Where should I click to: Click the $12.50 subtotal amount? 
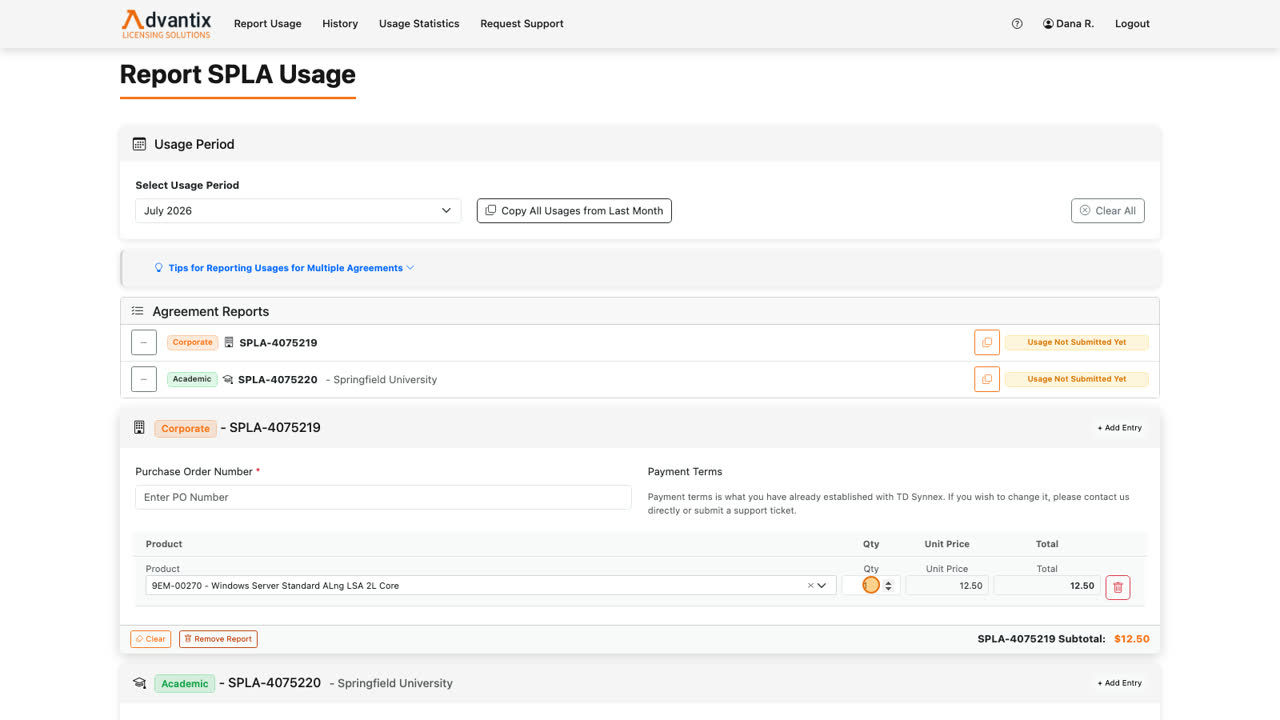pyautogui.click(x=1132, y=639)
